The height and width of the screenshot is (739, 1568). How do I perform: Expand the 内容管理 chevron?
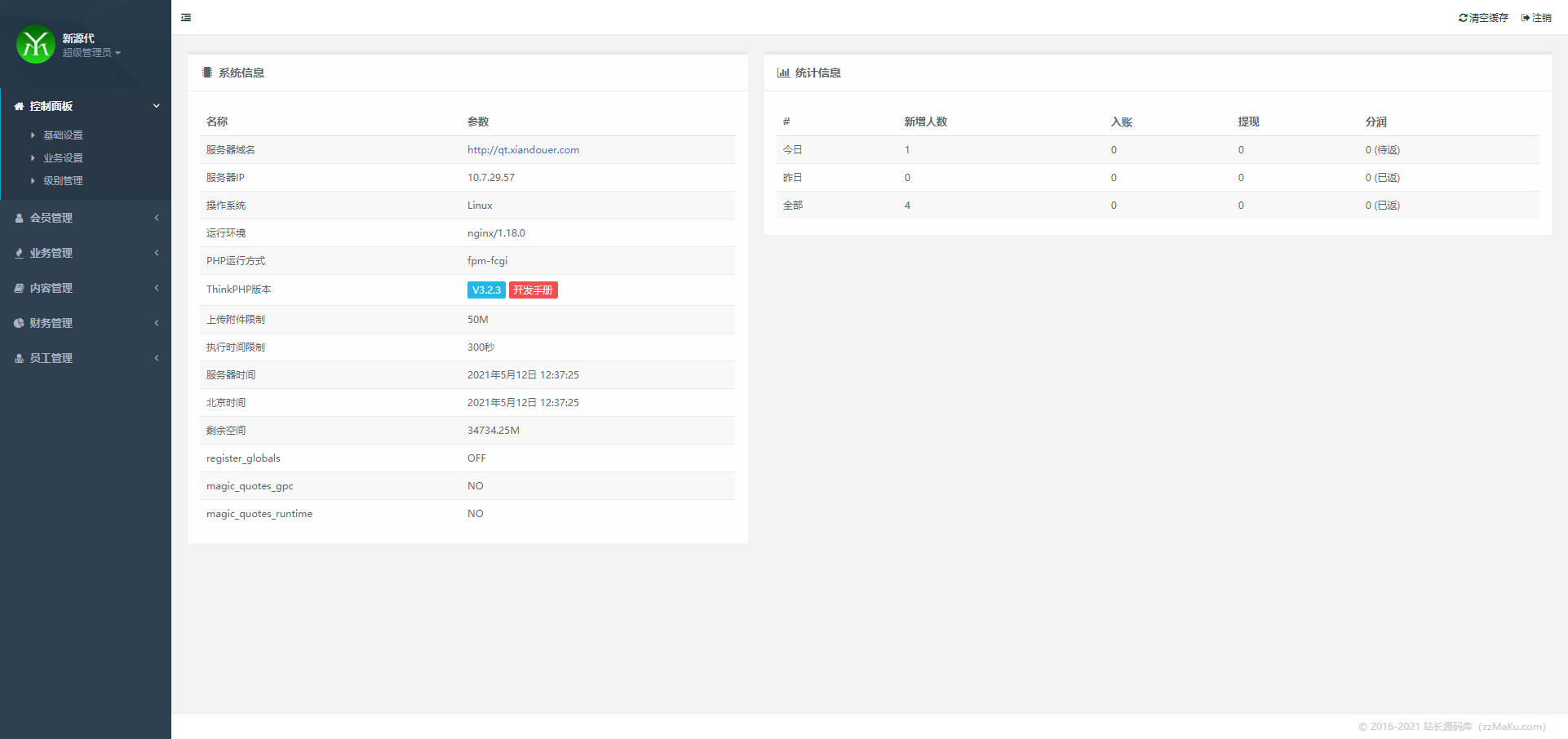tap(156, 288)
